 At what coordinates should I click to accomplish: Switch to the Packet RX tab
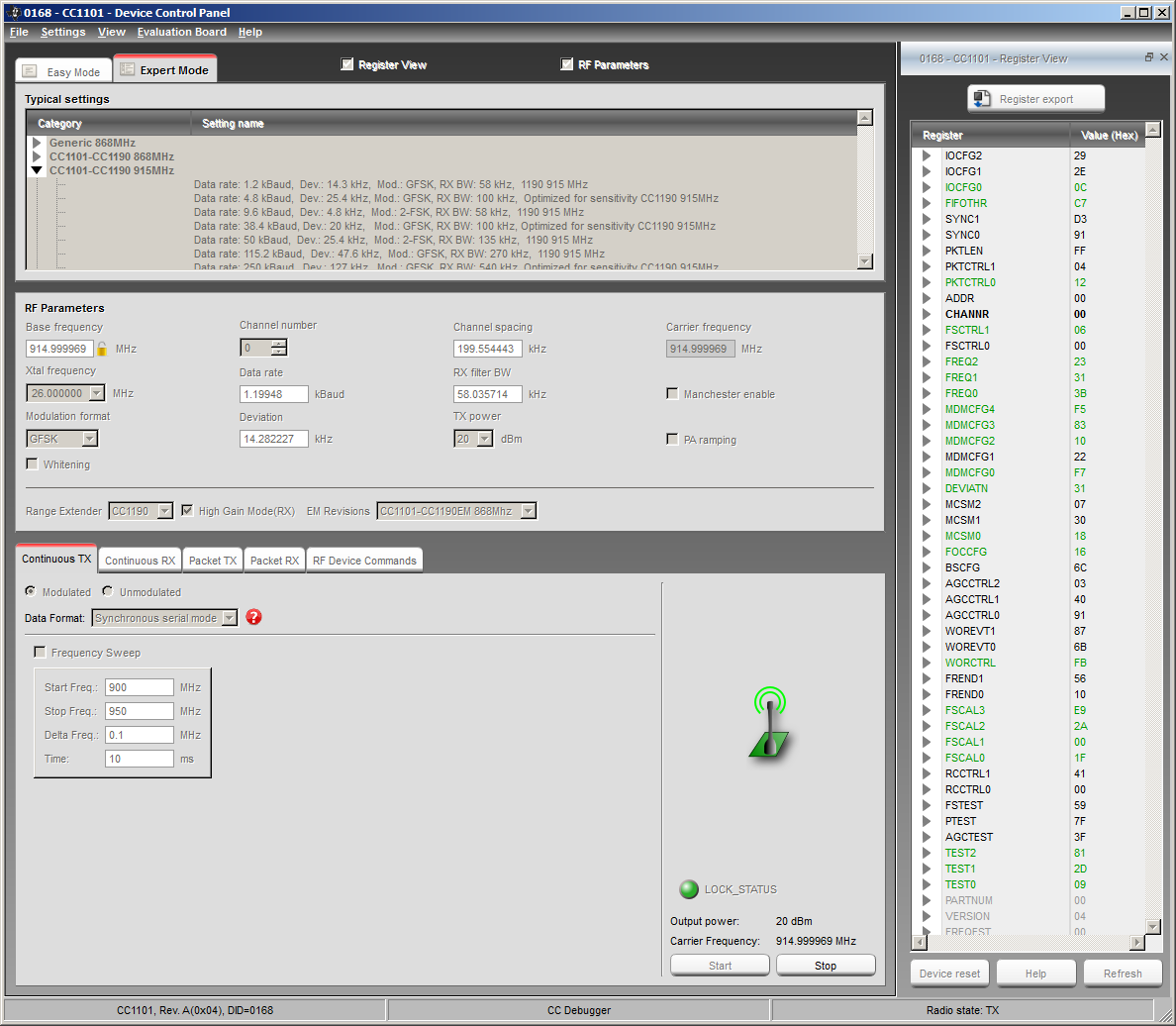274,560
